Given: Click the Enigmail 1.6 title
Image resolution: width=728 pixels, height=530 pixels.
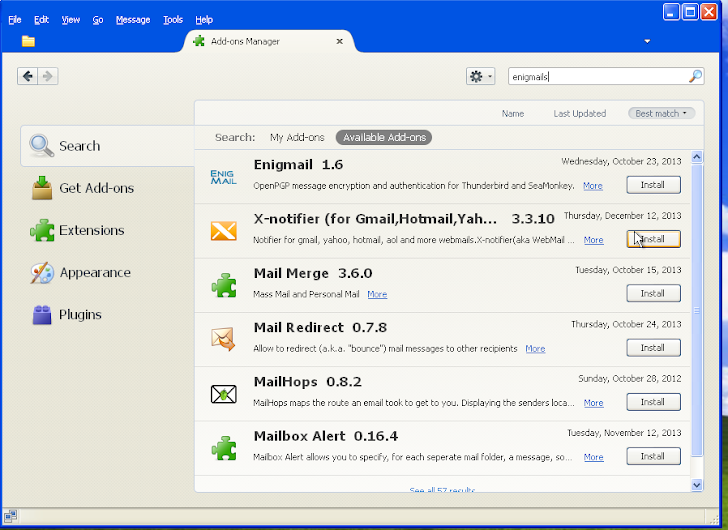Looking at the screenshot, I should (299, 165).
